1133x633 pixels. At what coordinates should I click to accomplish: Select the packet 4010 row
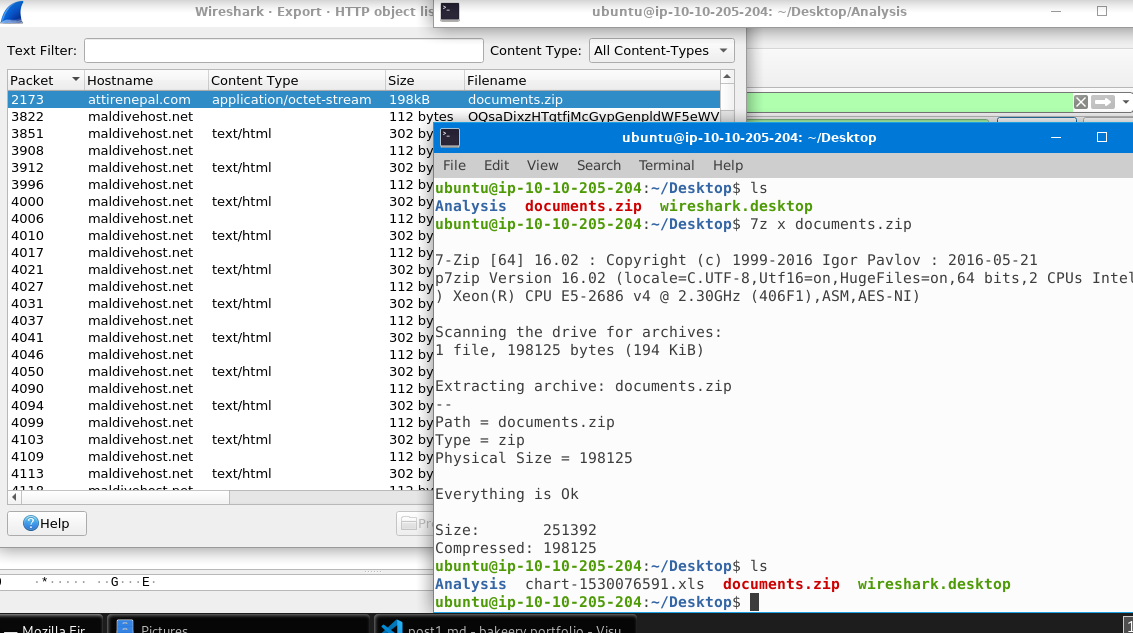pyautogui.click(x=220, y=236)
